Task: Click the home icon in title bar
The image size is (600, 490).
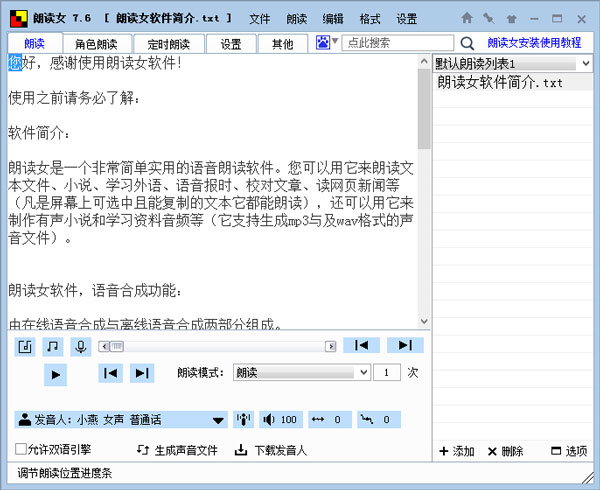Action: (467, 18)
